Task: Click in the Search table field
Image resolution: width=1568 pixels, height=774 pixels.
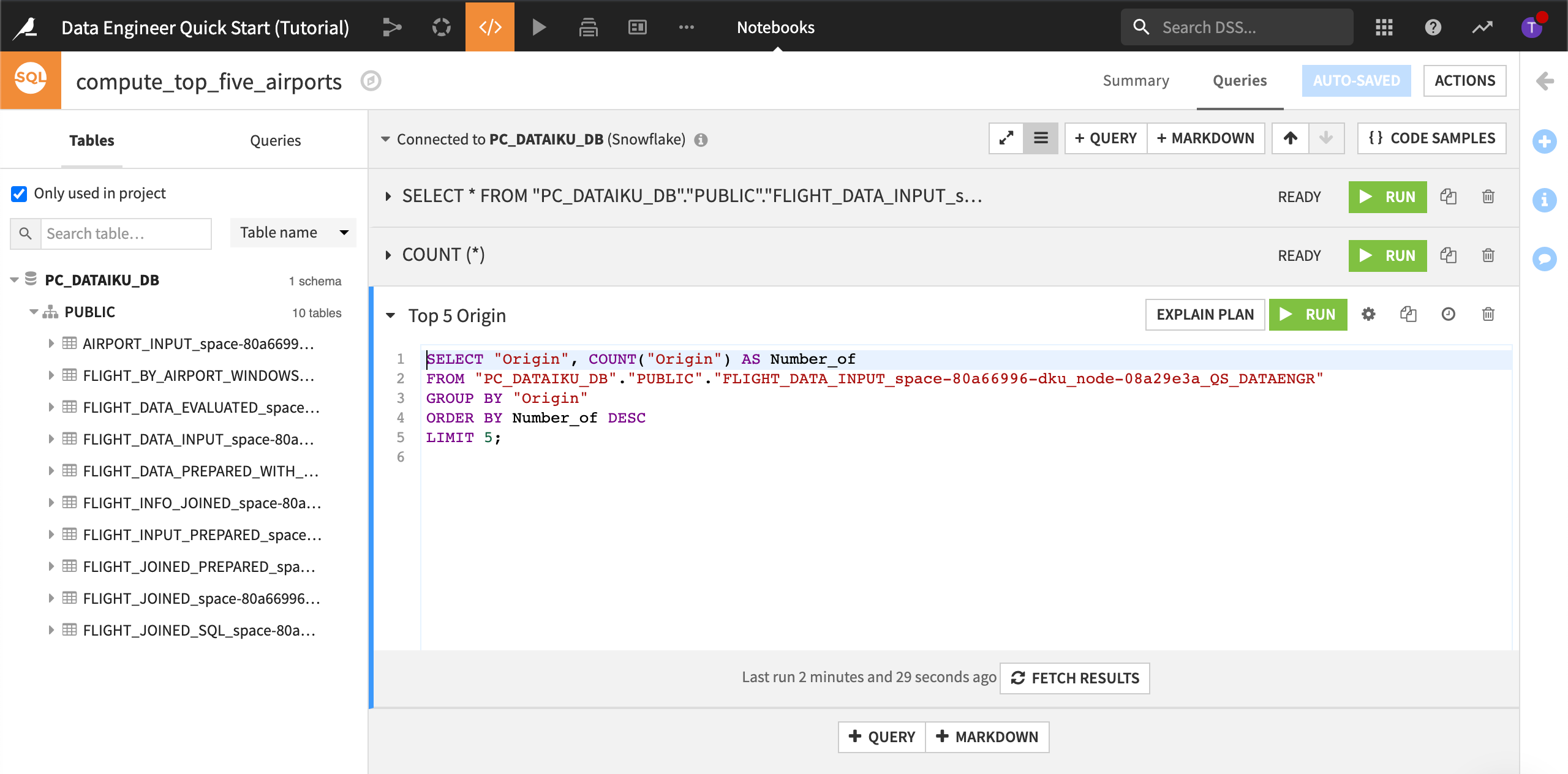Action: click(x=126, y=233)
